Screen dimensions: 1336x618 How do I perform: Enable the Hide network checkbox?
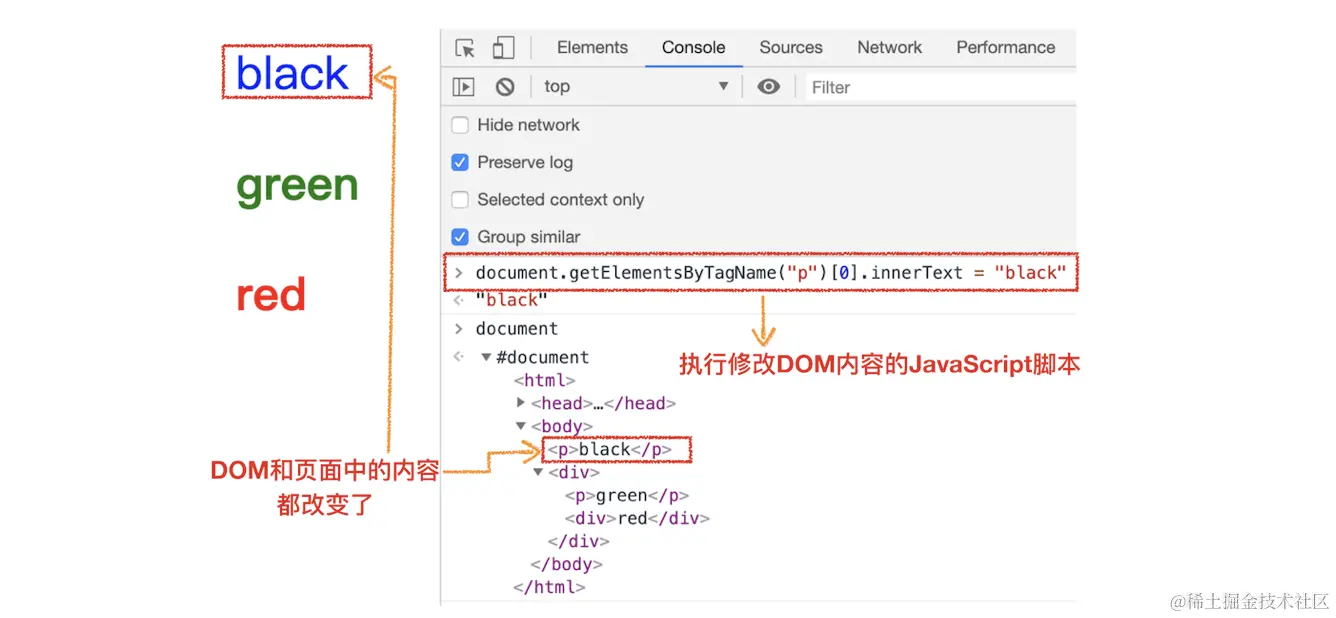click(x=460, y=125)
